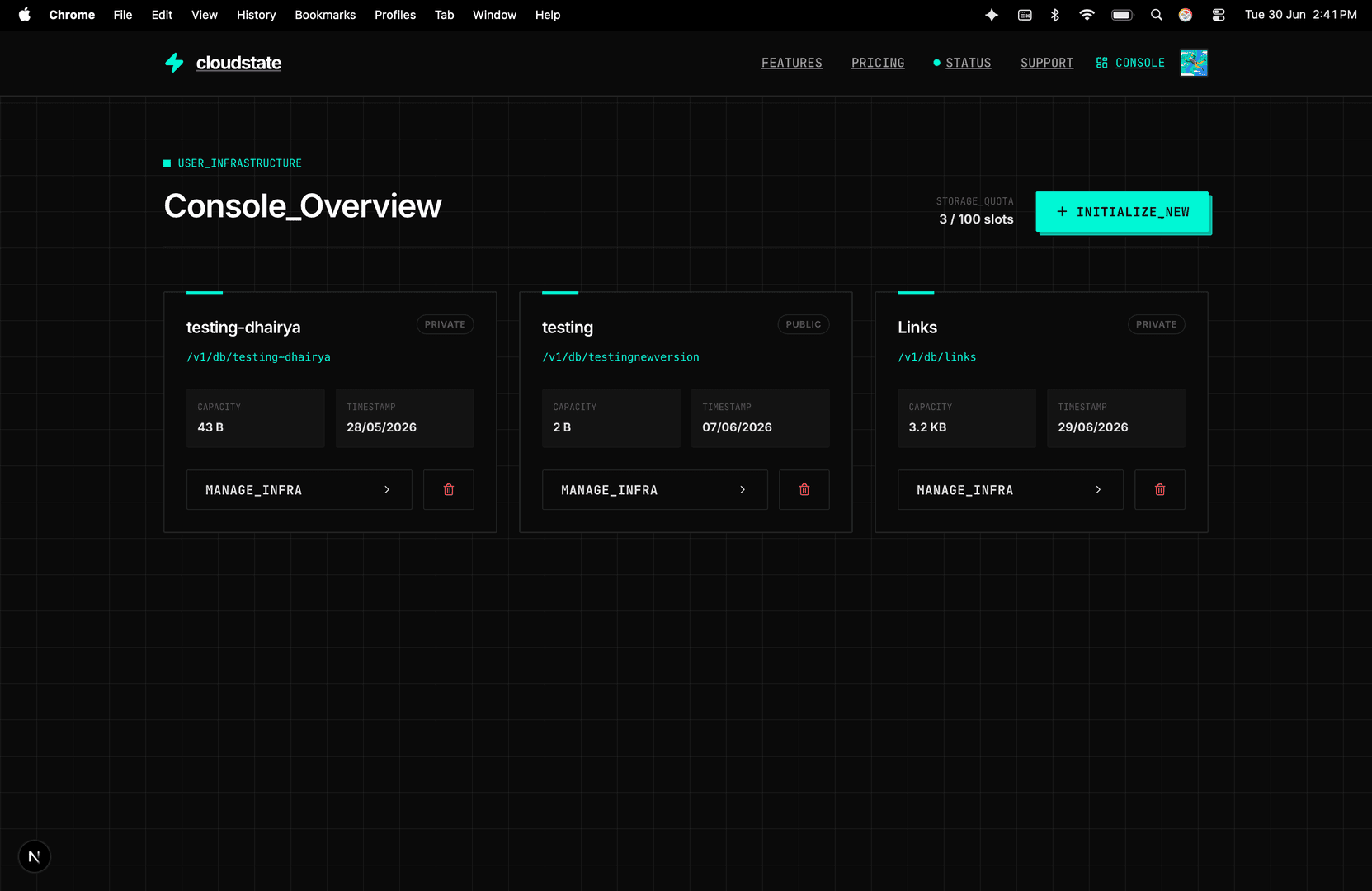
Task: Click the Console_Overview heading
Action: pos(303,206)
